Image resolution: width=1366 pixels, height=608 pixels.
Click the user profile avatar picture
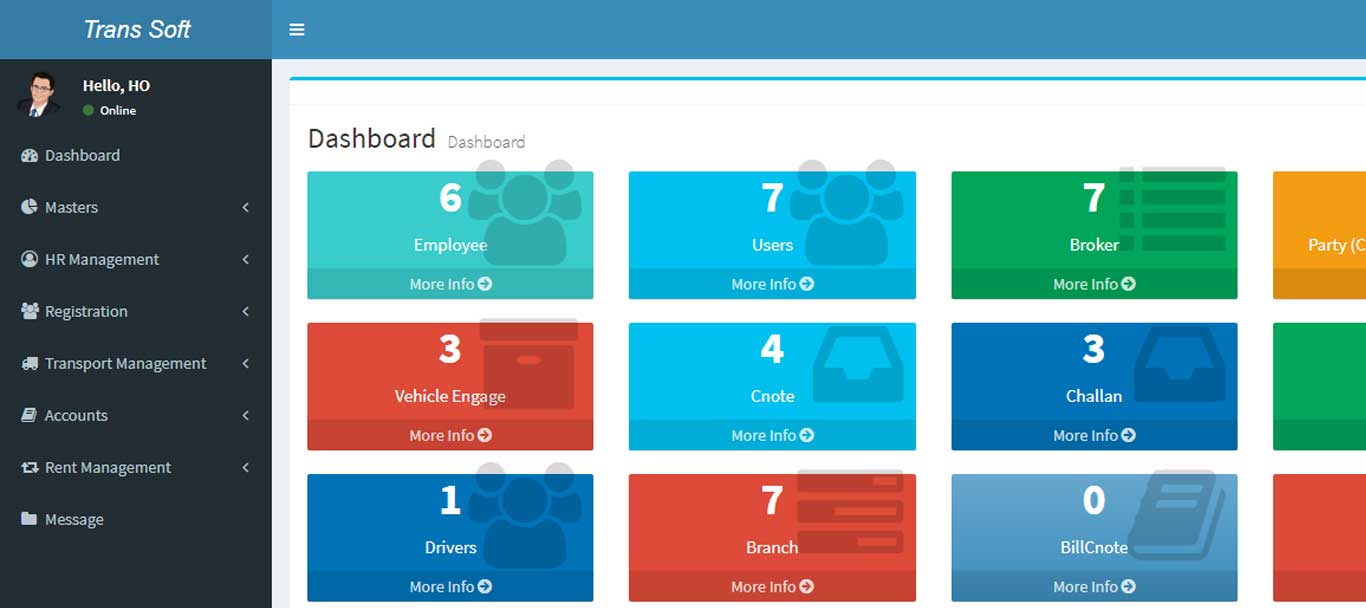coord(39,96)
